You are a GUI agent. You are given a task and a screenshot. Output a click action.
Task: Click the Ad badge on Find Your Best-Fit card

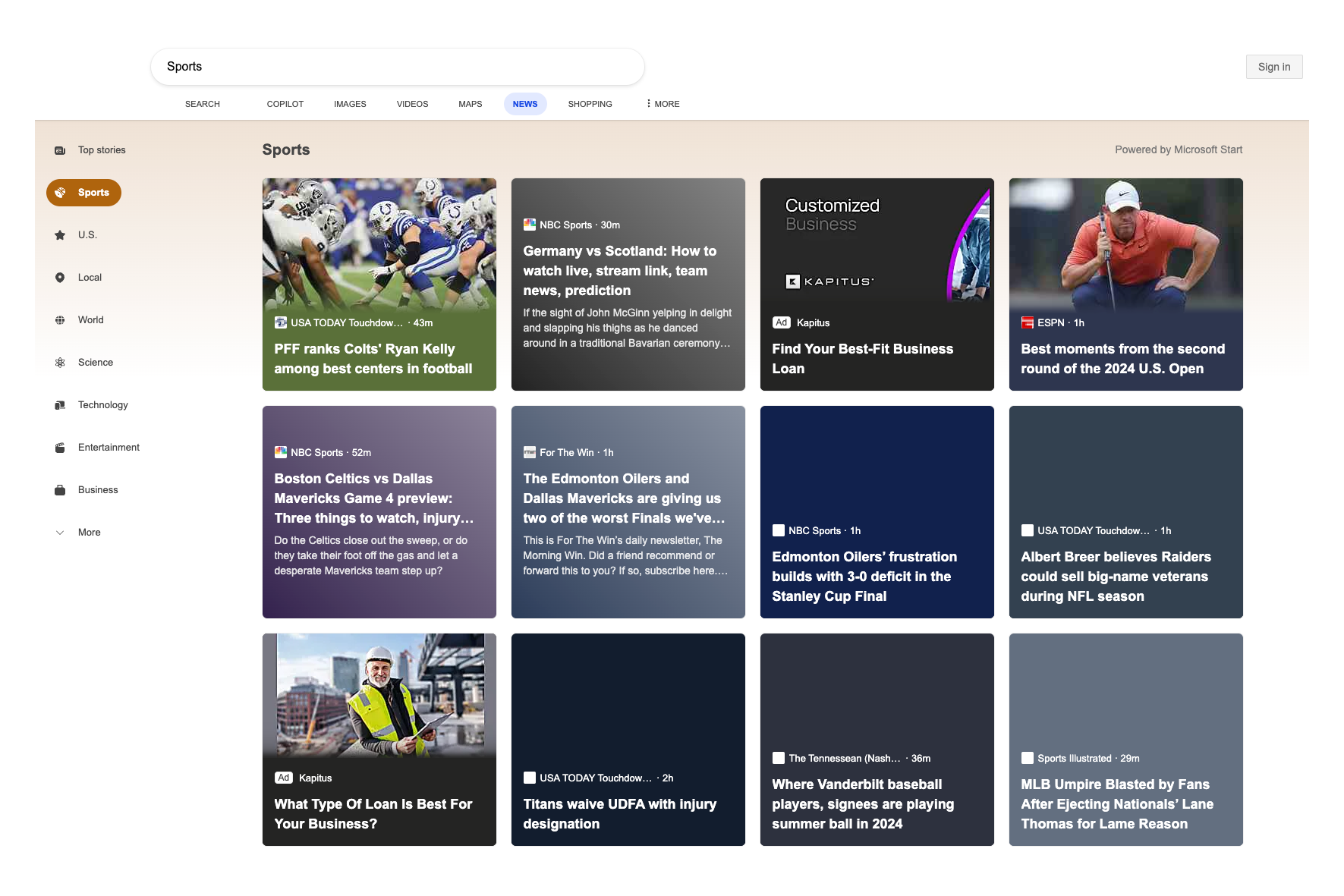coord(782,322)
